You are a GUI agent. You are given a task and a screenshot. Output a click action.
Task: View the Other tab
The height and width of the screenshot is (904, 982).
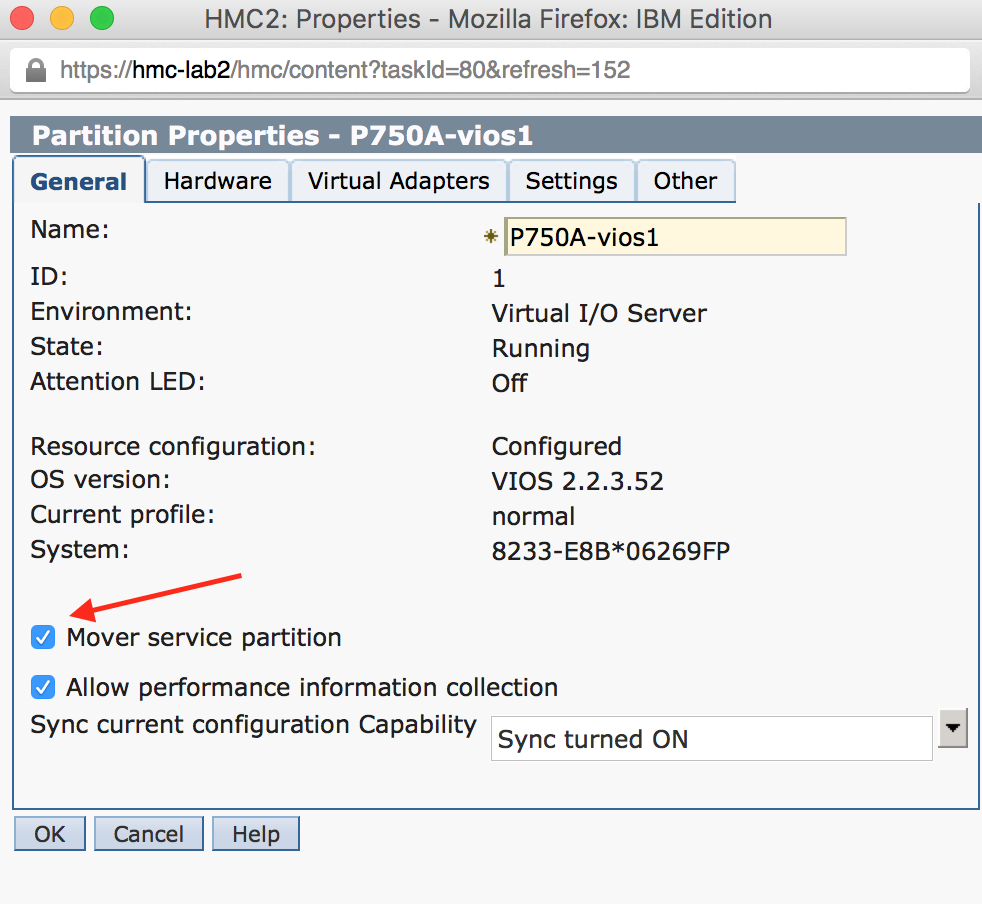[x=686, y=181]
